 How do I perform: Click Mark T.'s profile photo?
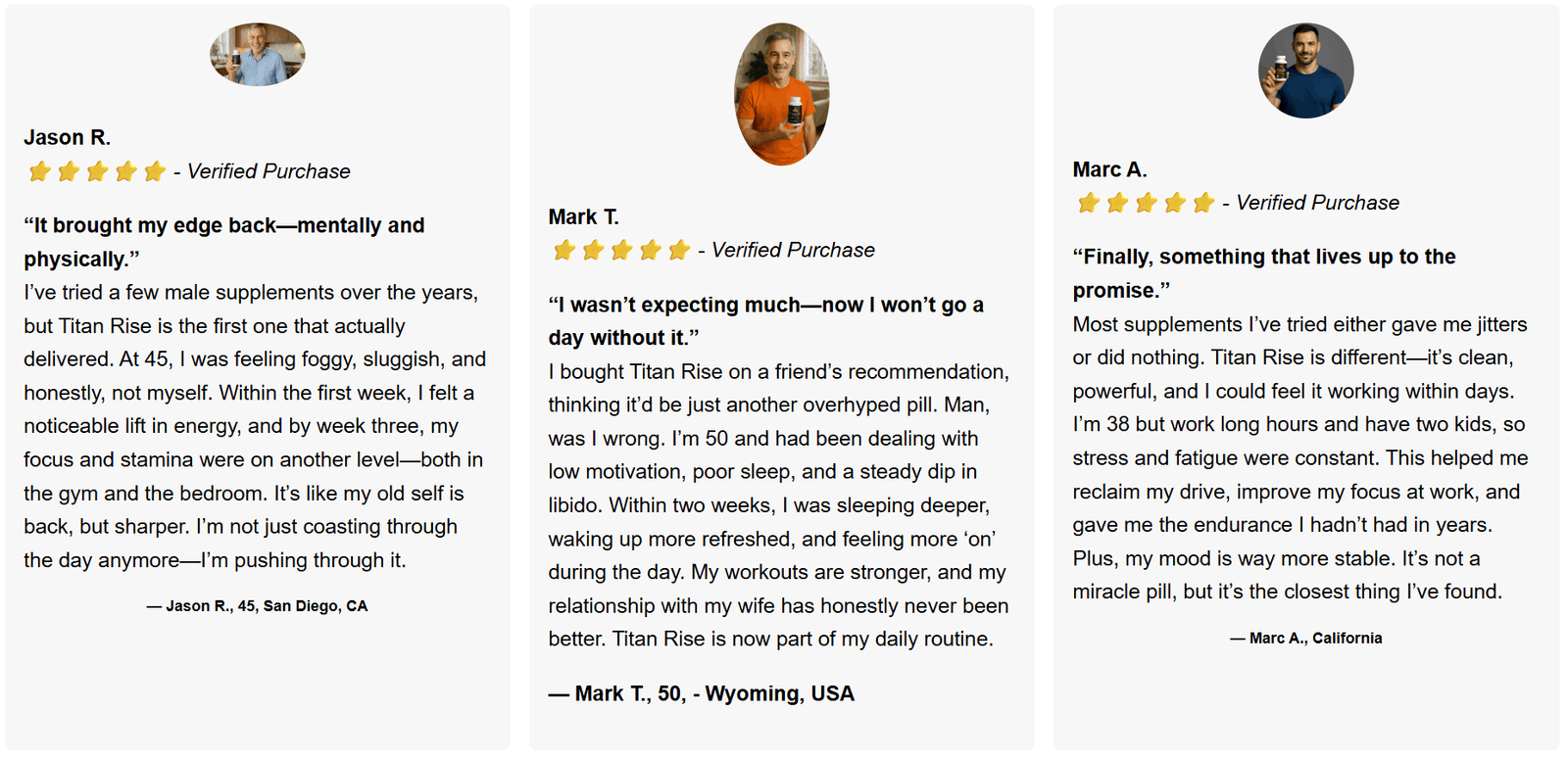click(781, 95)
